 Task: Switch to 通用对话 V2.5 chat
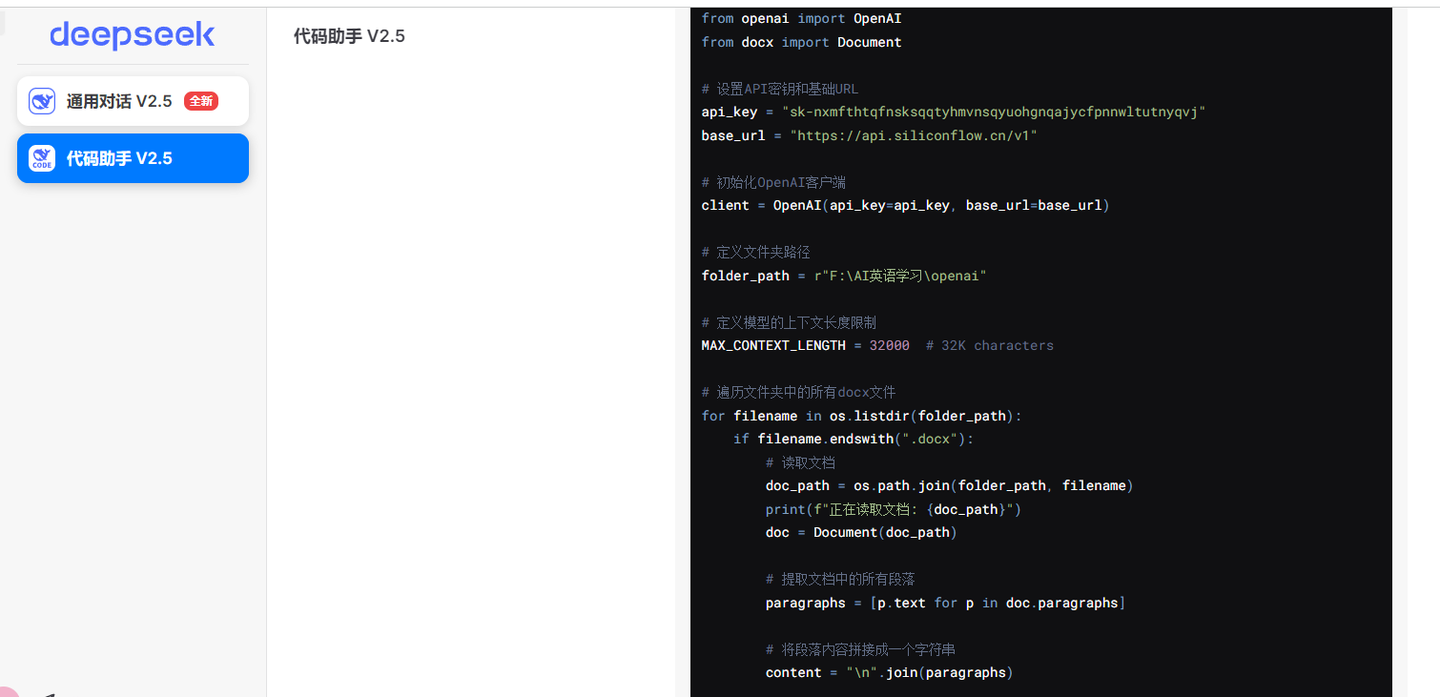pos(119,101)
